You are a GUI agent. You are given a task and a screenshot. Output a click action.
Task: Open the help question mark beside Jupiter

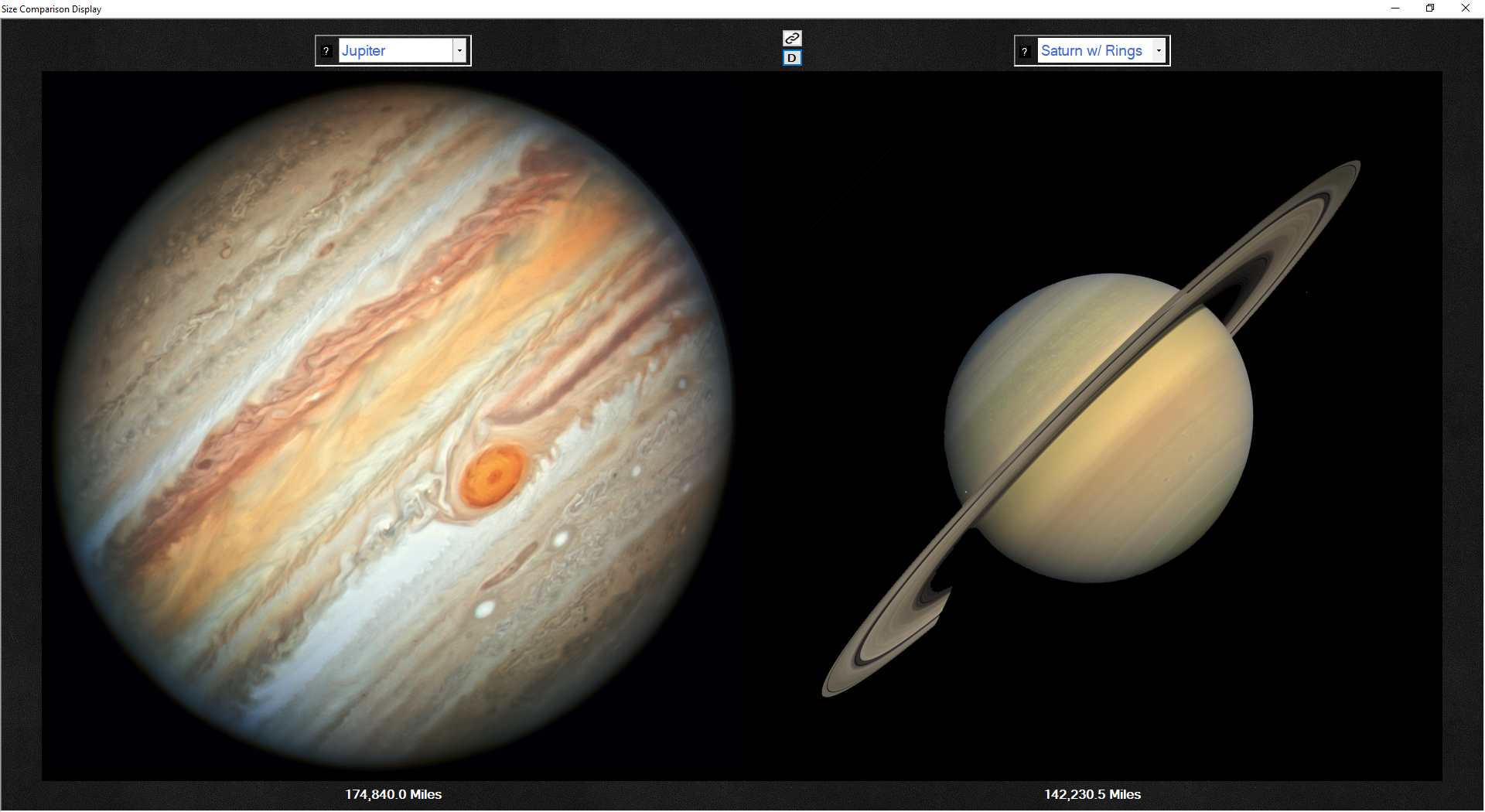click(x=326, y=51)
